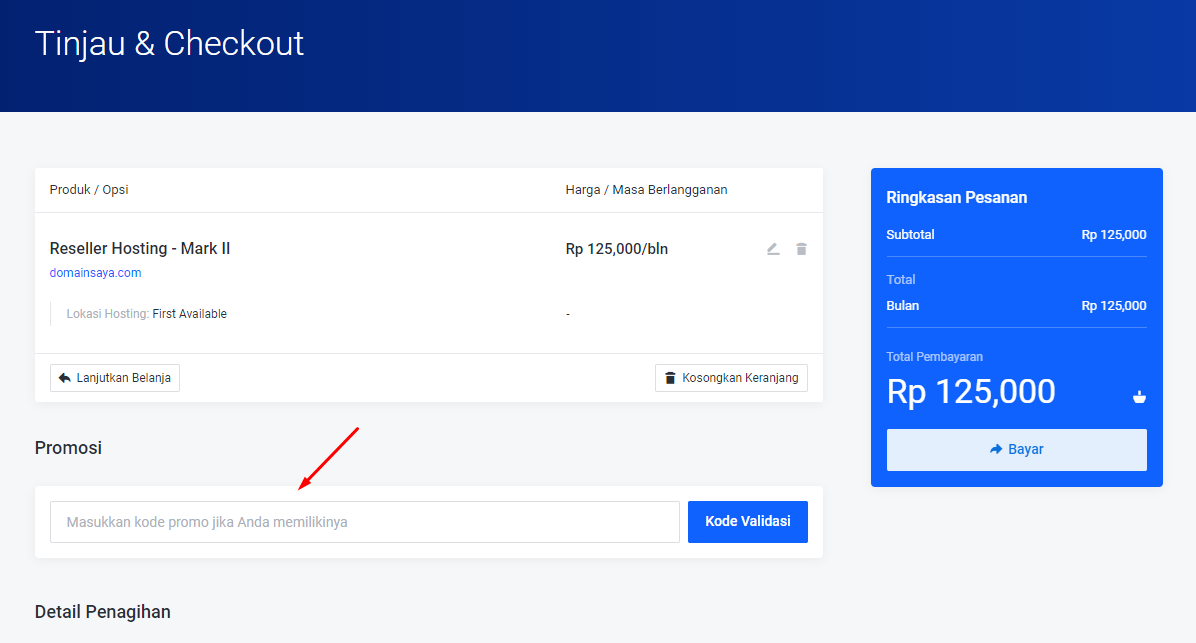Click the Ringkasan Pesanan heading
1196x643 pixels.
pyautogui.click(x=956, y=198)
